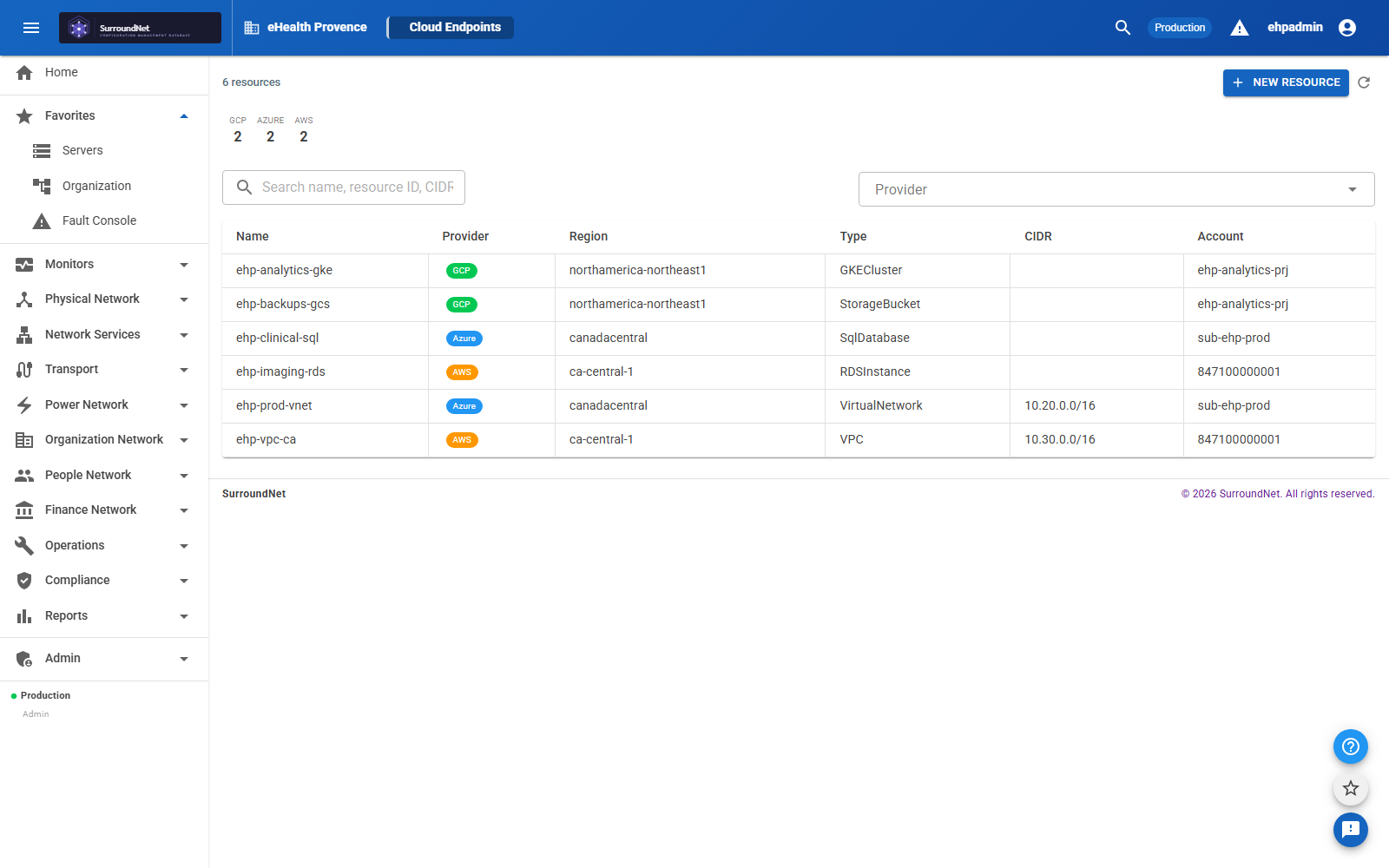Expand the Physical Network menu

[104, 299]
